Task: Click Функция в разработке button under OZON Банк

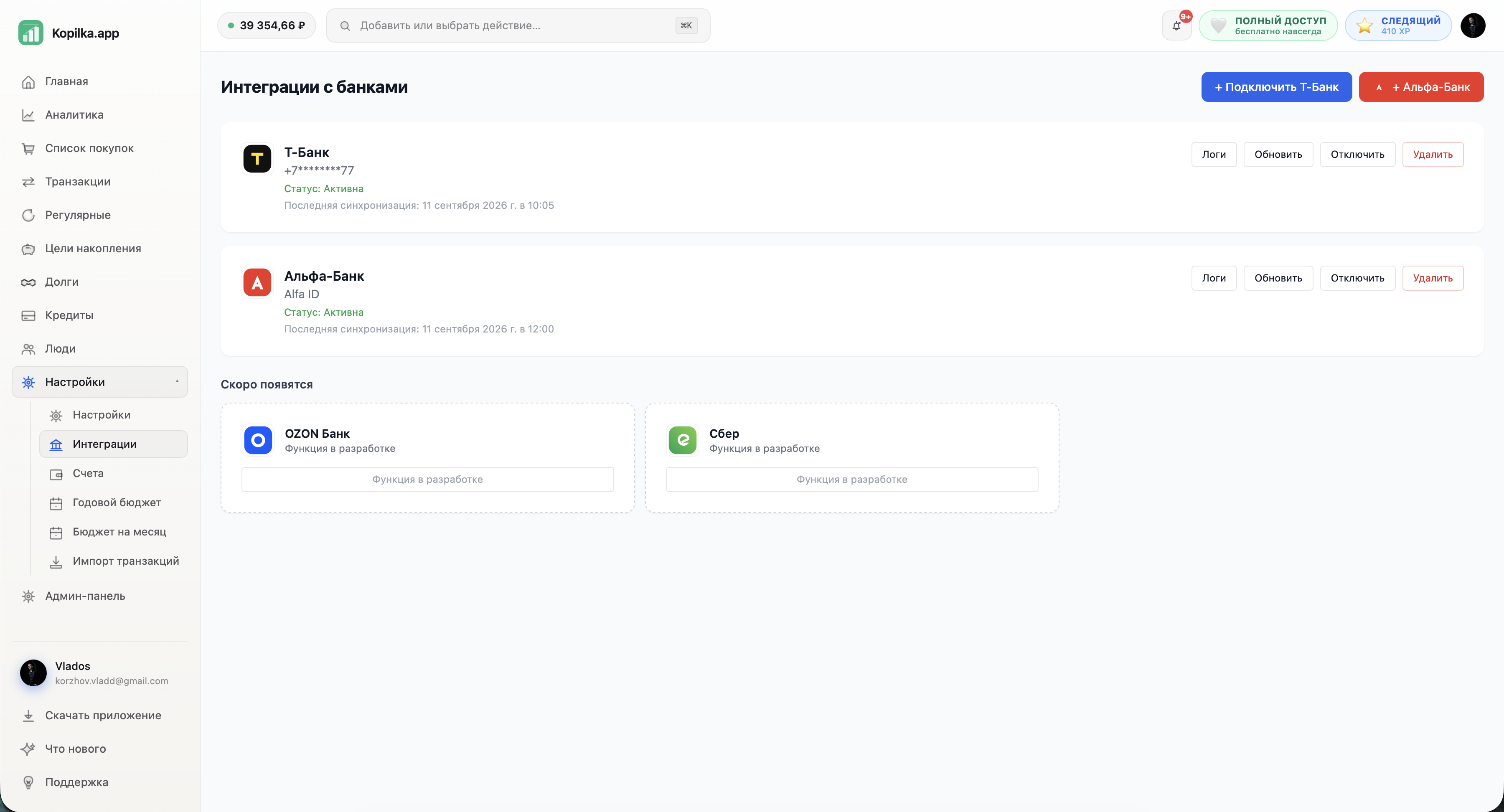Action: point(427,480)
